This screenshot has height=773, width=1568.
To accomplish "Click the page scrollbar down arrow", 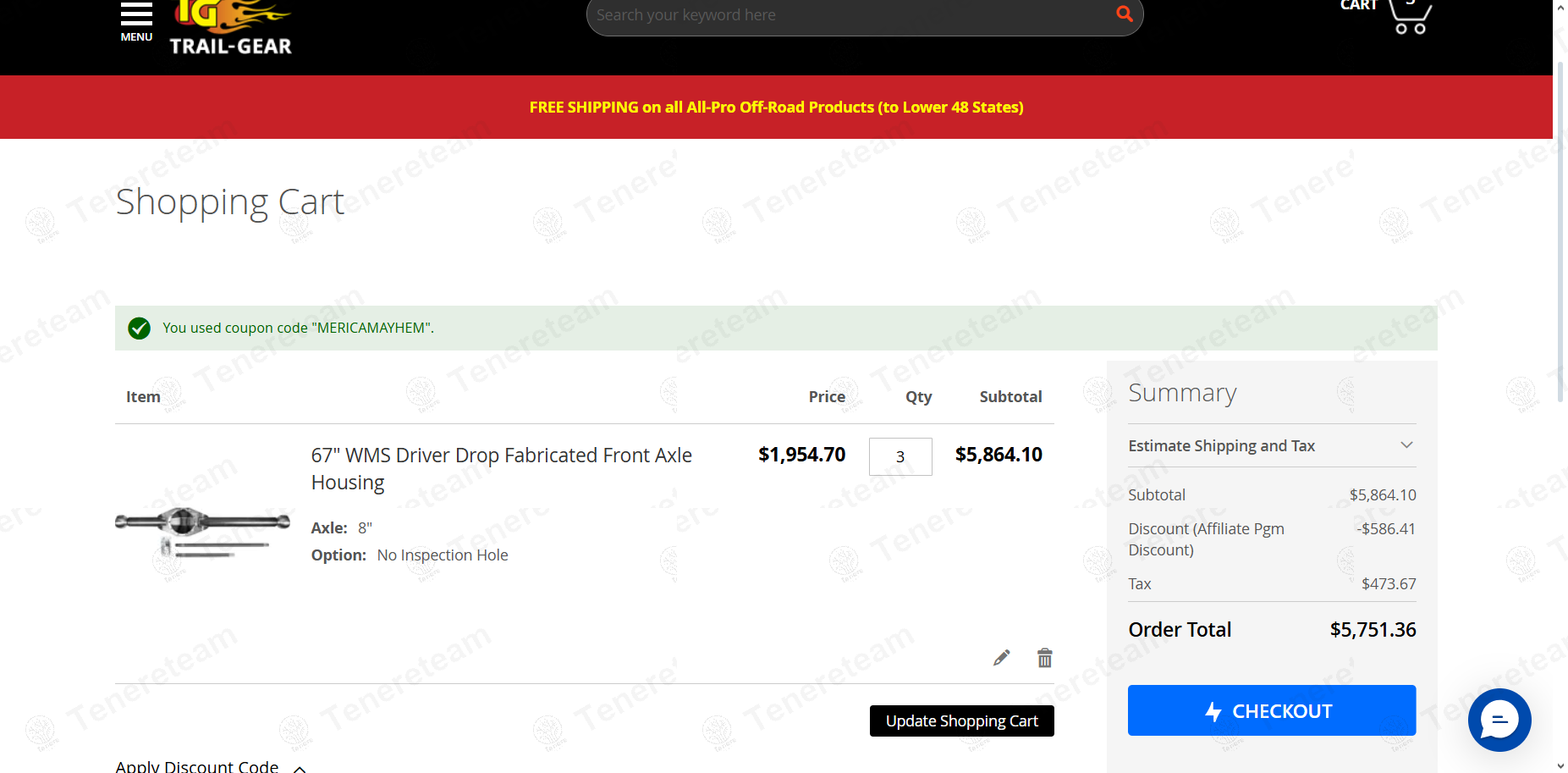I will pos(1560,765).
